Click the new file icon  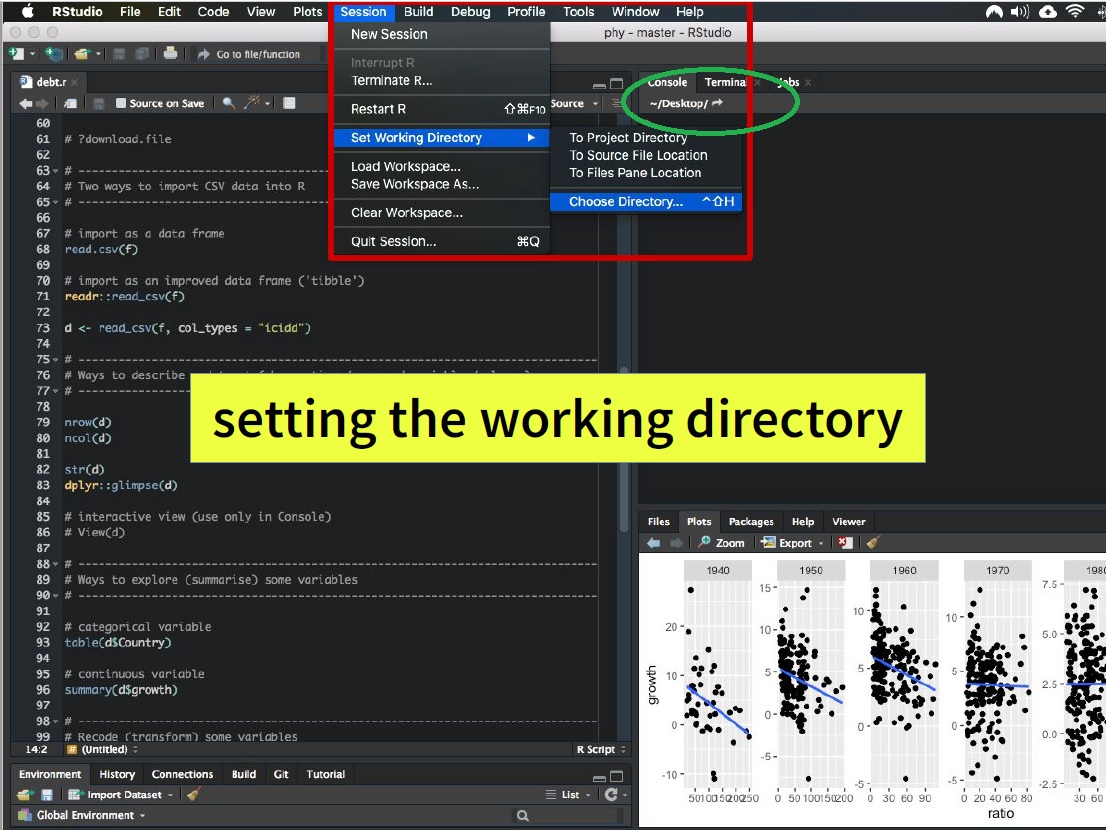pos(17,54)
